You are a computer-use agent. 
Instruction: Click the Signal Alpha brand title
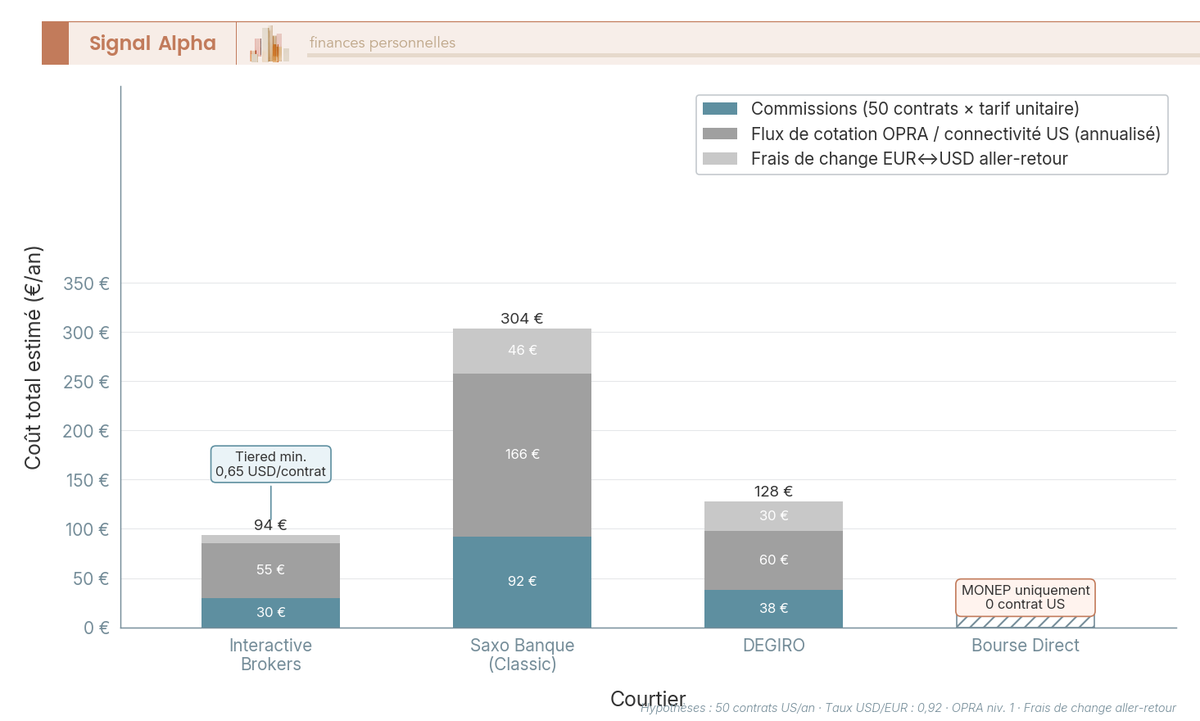(x=152, y=43)
